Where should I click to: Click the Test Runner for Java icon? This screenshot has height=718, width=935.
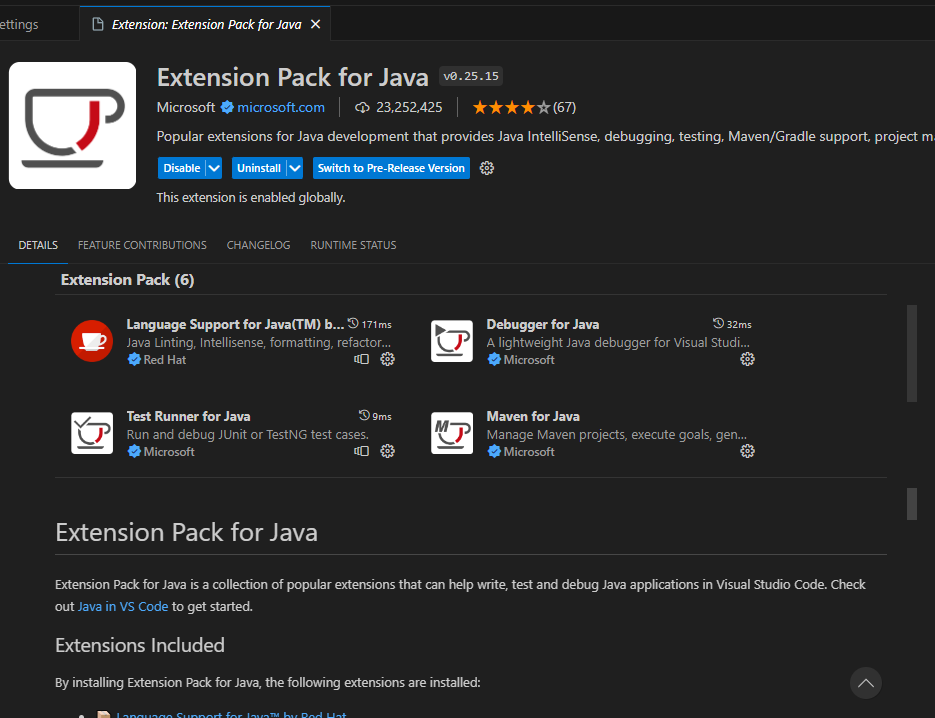(x=92, y=433)
